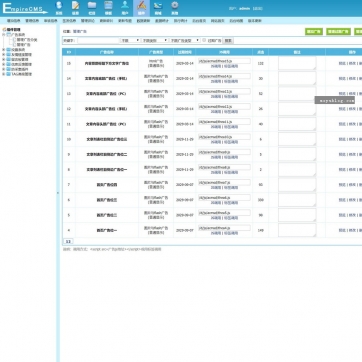Image resolution: width=362 pixels, height=362 pixels.
Task: Collapse the Ad System (广告系统) tree node
Action: [x=4, y=35]
